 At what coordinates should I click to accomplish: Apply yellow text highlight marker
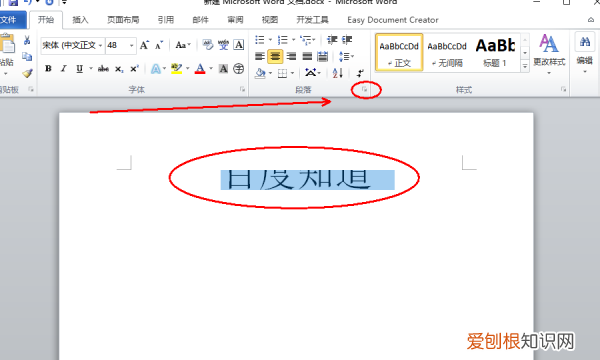click(176, 69)
